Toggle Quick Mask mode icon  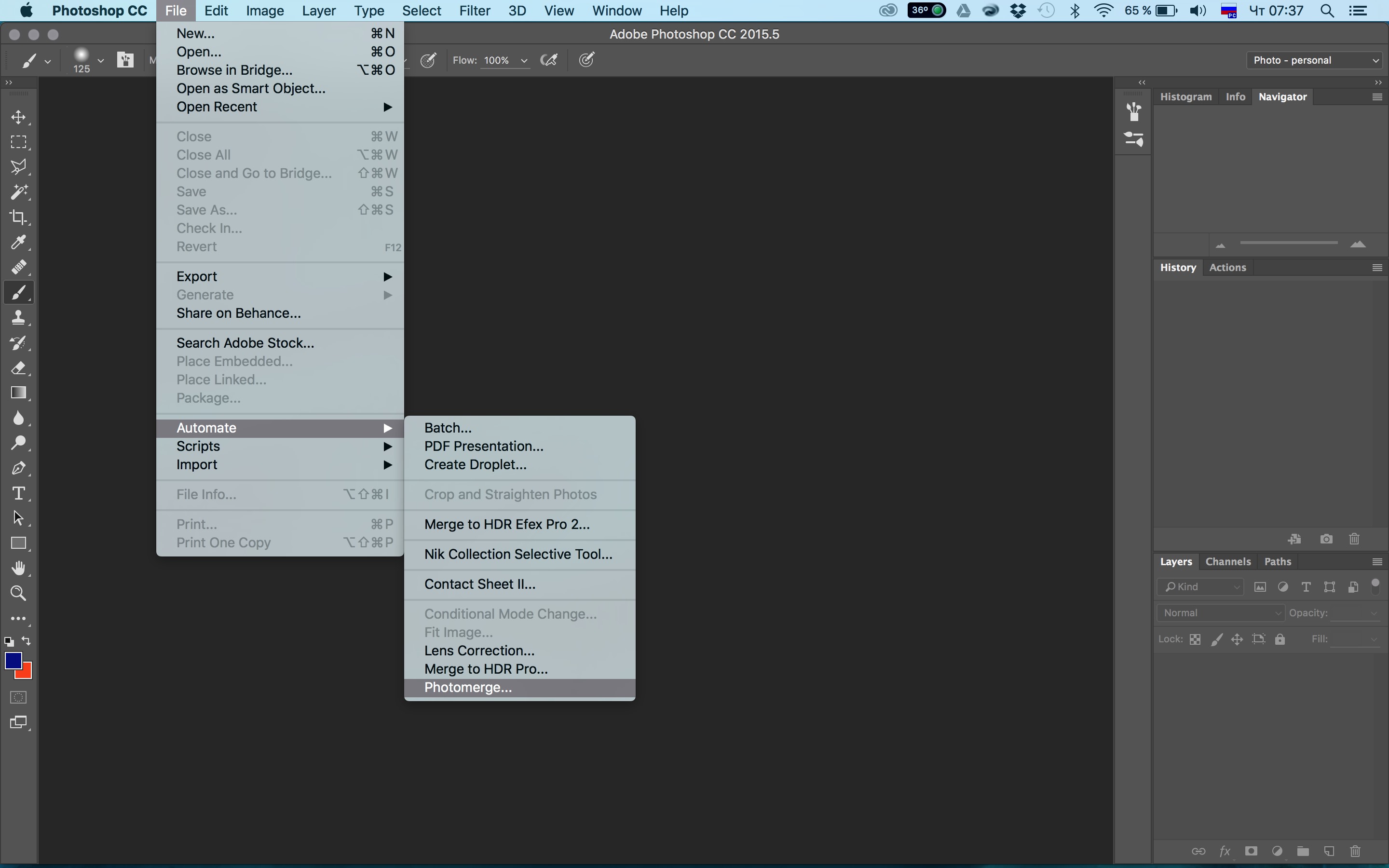point(18,697)
